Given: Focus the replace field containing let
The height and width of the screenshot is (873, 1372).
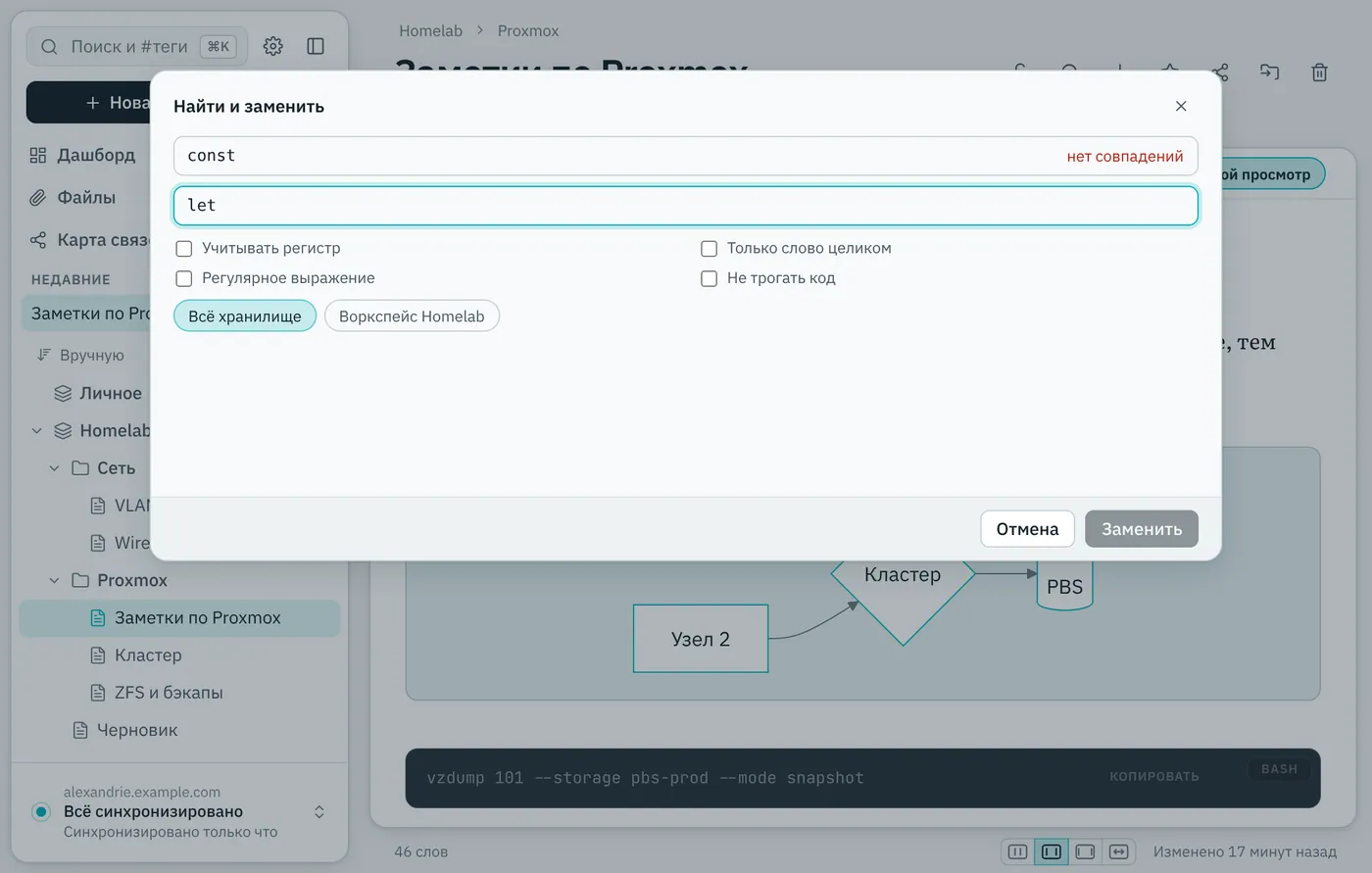Looking at the screenshot, I should point(686,206).
